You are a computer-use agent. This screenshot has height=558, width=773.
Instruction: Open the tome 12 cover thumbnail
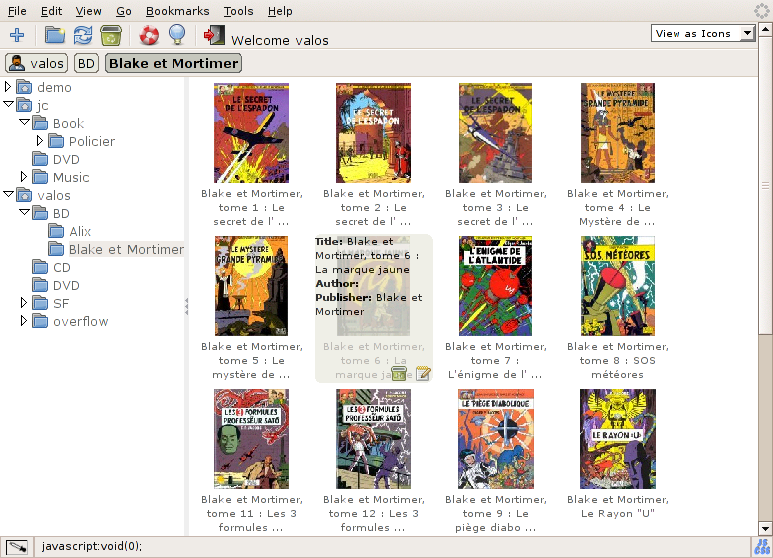[373, 439]
